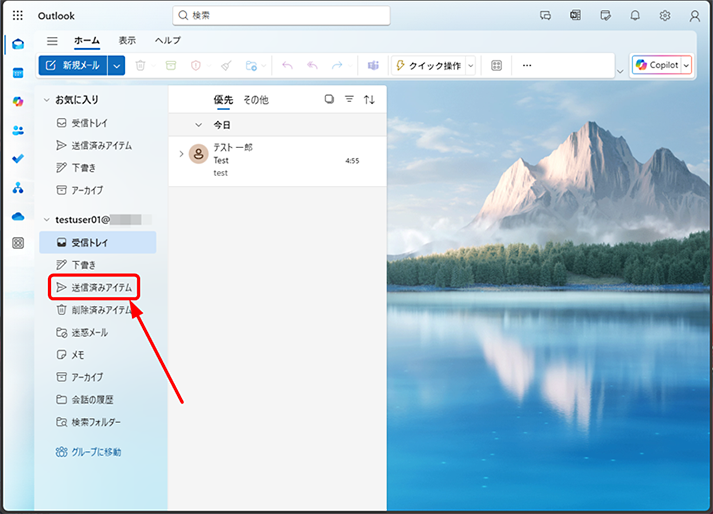Open People contacts in the left rail

click(x=18, y=131)
